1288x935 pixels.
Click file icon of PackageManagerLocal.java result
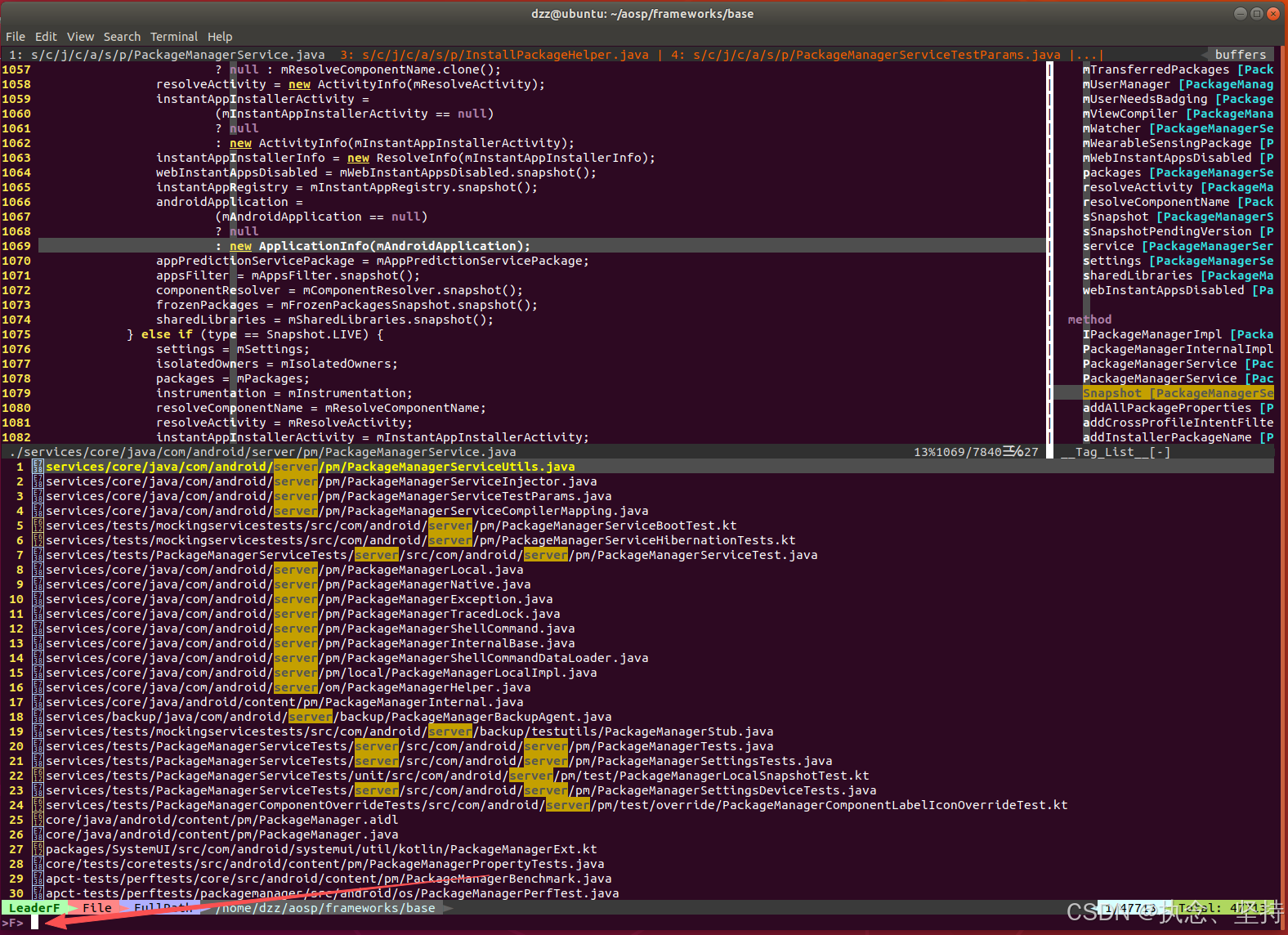coord(38,570)
